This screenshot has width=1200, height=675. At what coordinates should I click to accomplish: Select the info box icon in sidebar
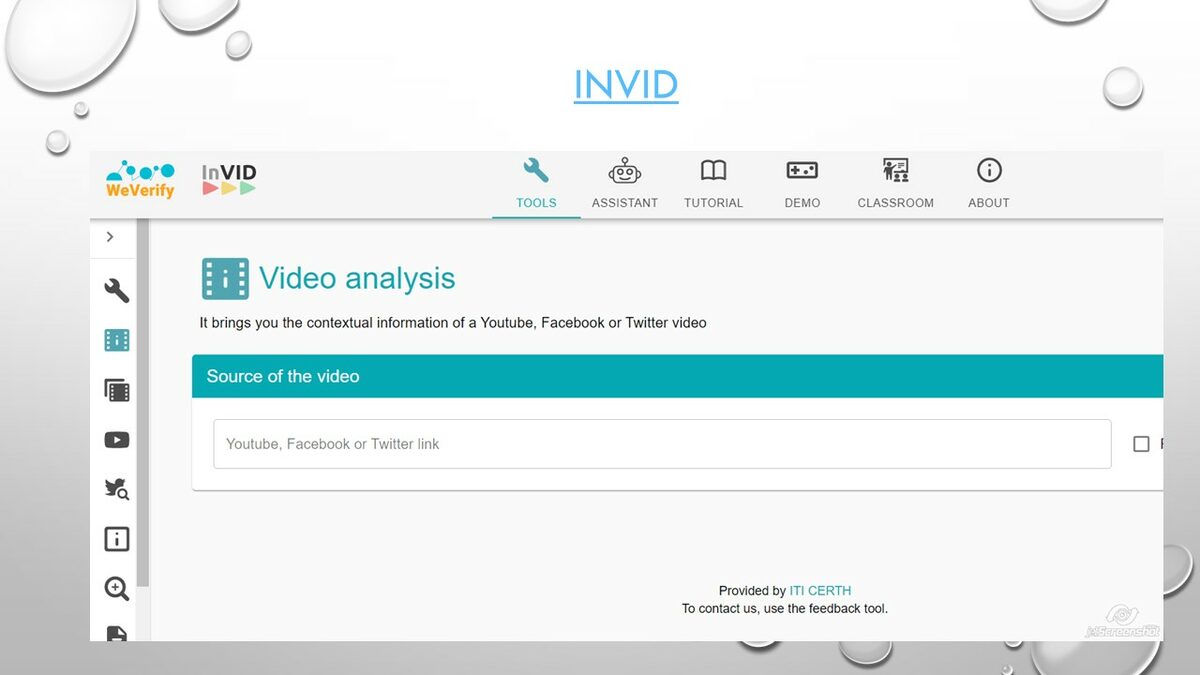[117, 539]
